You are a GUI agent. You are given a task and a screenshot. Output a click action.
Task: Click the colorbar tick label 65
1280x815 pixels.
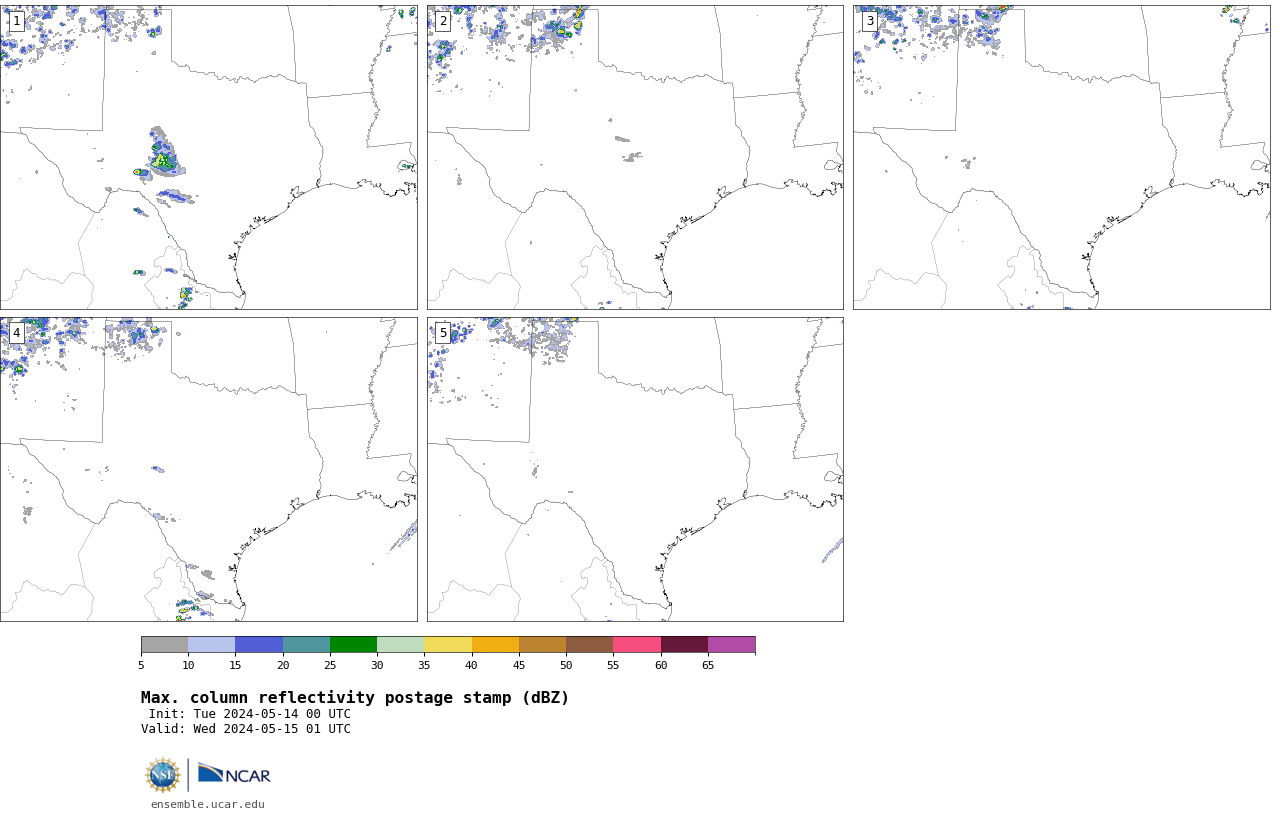tap(708, 665)
